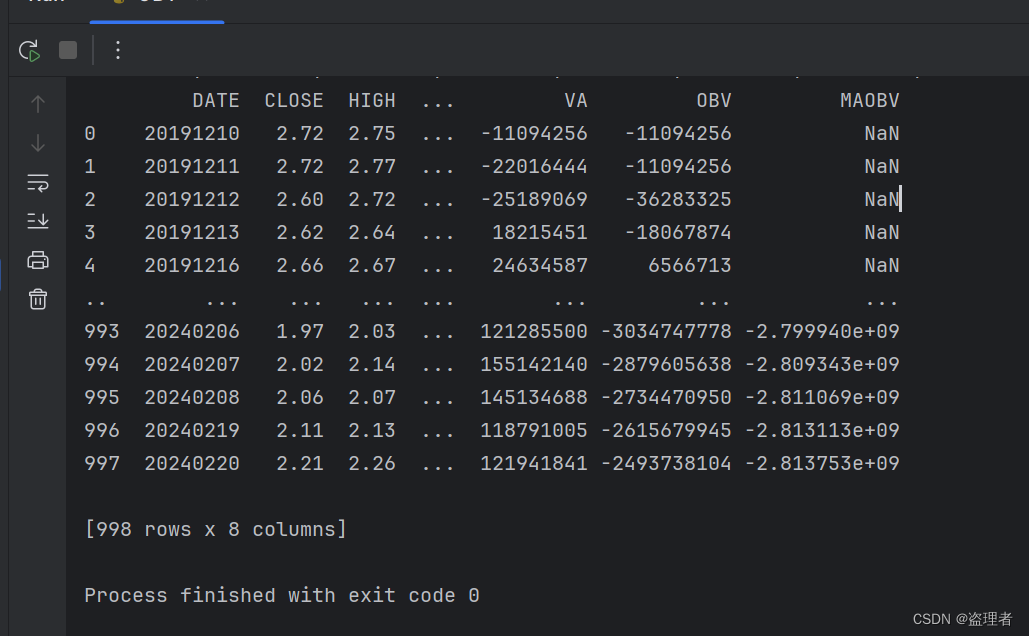Click OBV value -3034747778
Screen dimensions: 1029x636
pyautogui.click(x=666, y=331)
